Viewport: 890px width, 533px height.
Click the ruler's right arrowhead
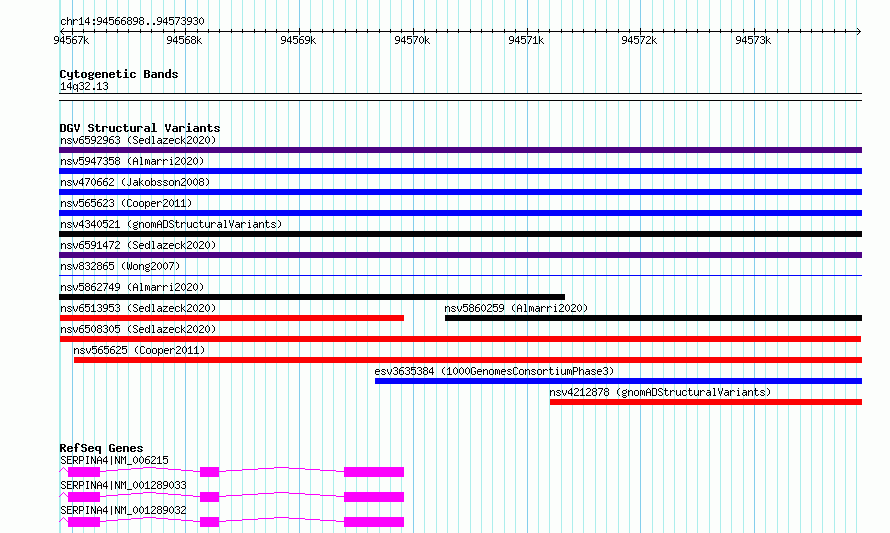pos(859,31)
